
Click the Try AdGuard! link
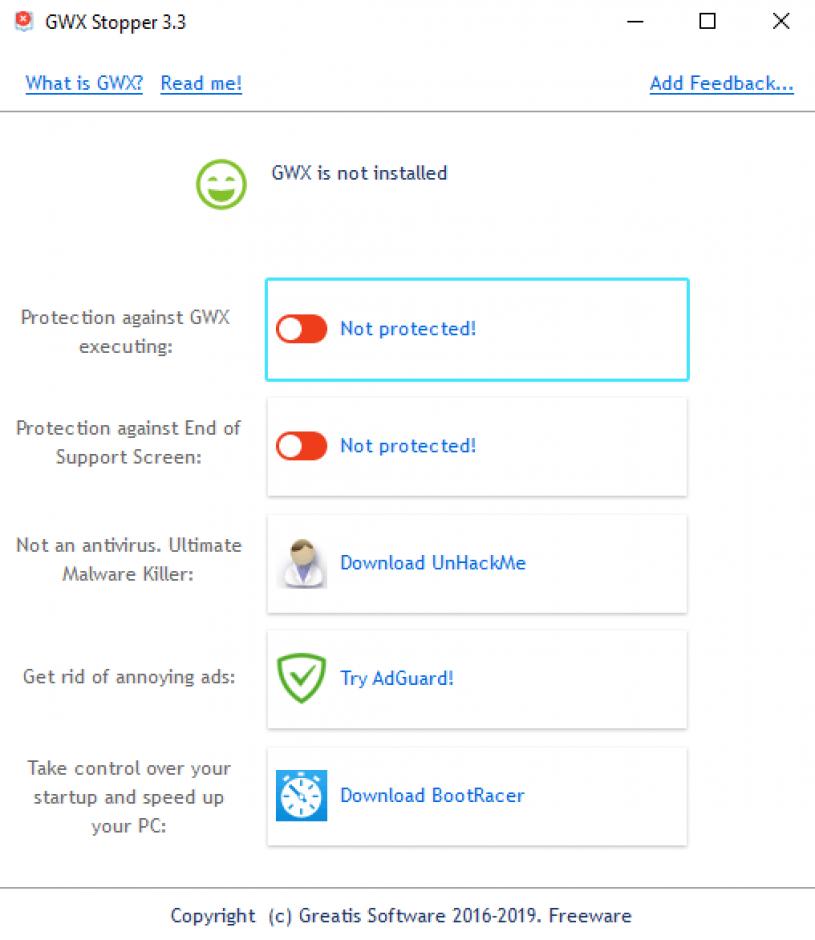click(397, 678)
